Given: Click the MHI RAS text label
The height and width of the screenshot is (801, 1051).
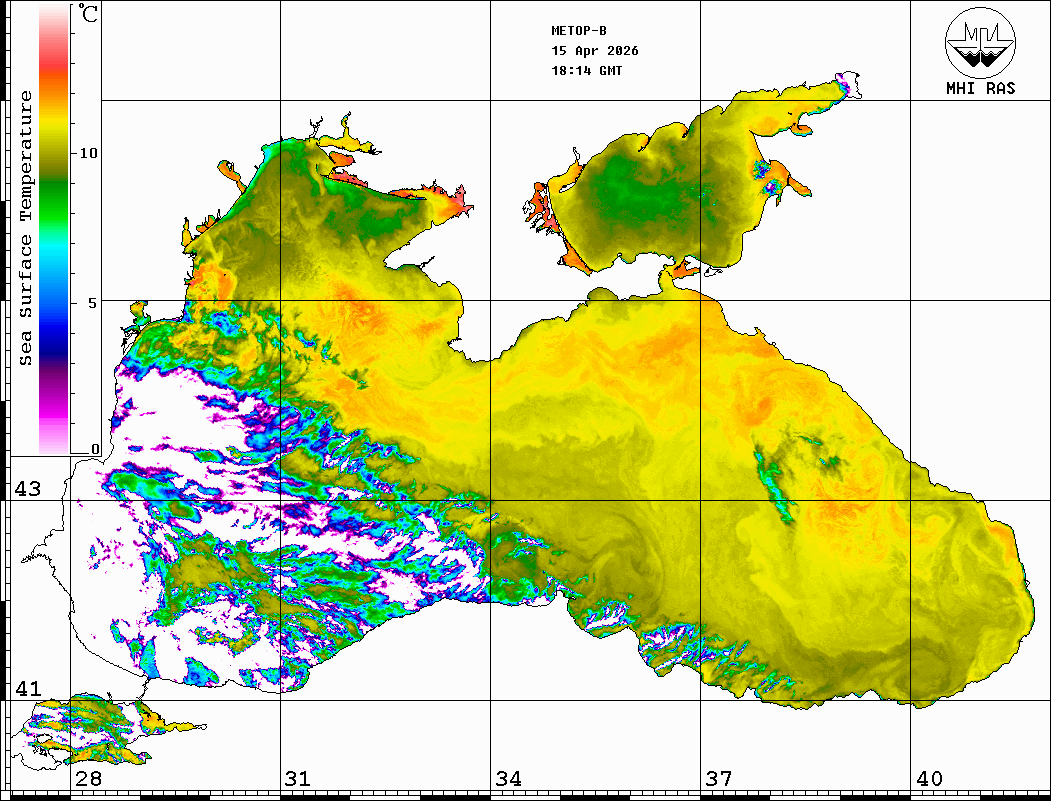Looking at the screenshot, I should tap(980, 88).
